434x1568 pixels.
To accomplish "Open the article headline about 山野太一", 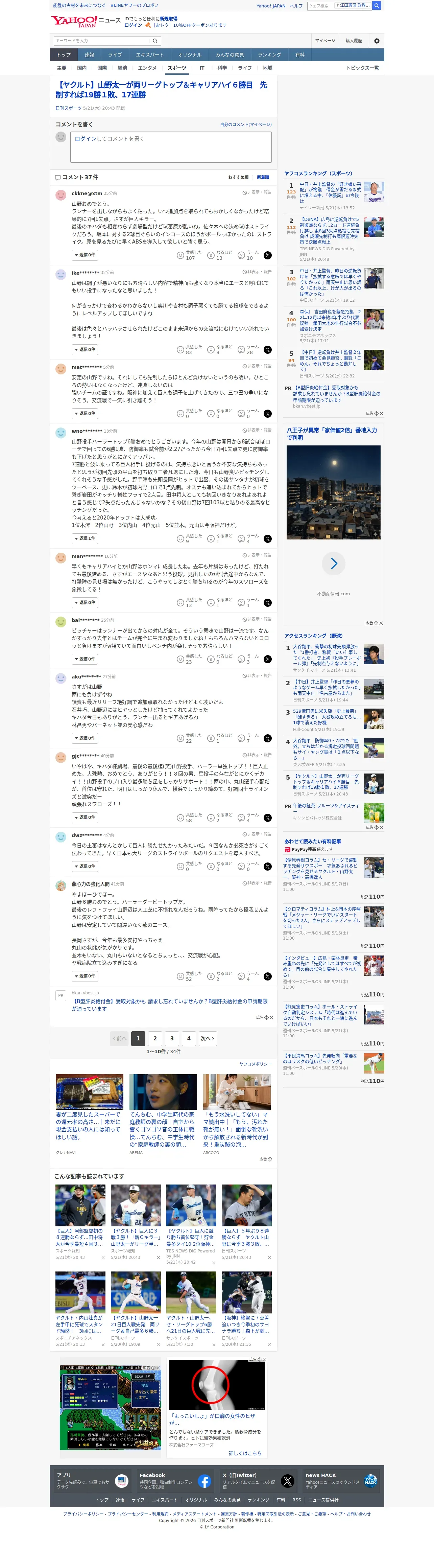I will 161,90.
